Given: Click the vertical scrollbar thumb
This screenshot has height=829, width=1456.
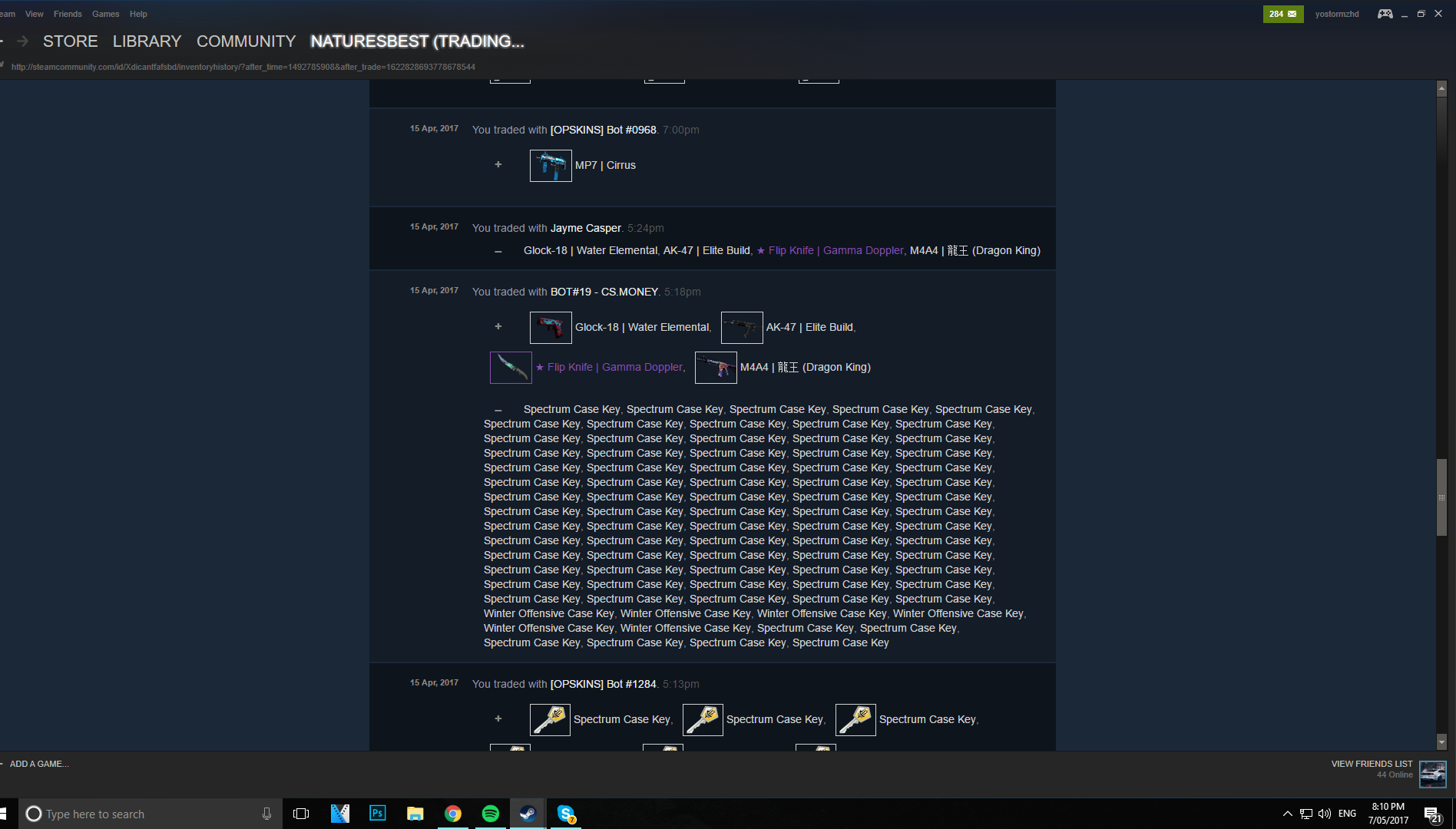Looking at the screenshot, I should point(1441,497).
